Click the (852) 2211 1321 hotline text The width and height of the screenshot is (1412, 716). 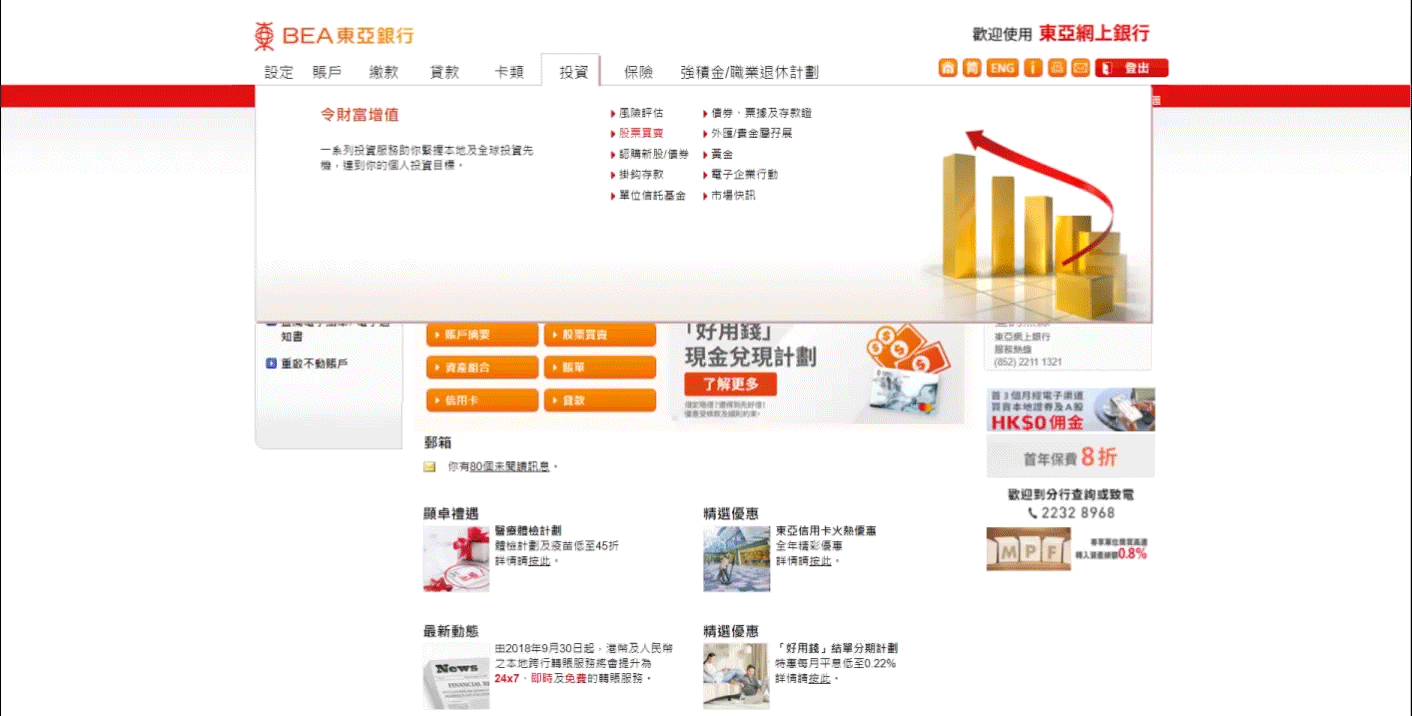[1028, 362]
